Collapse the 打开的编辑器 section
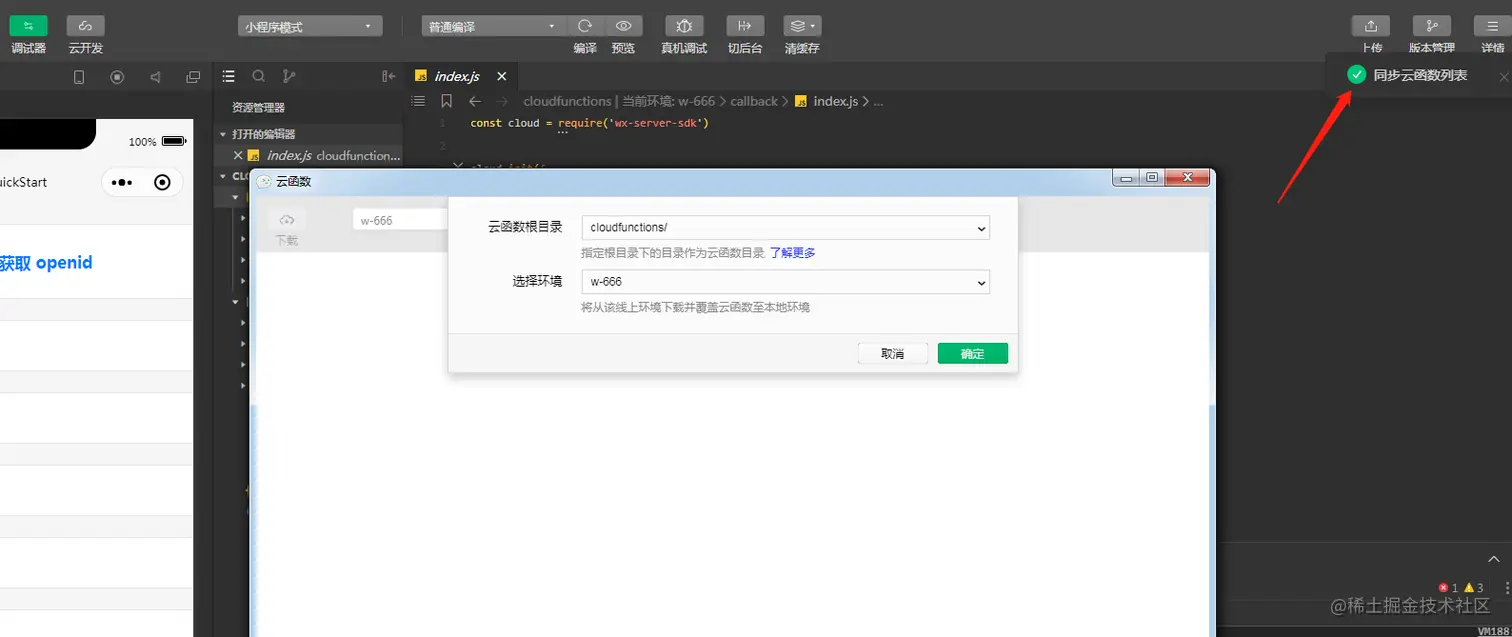 pos(223,134)
